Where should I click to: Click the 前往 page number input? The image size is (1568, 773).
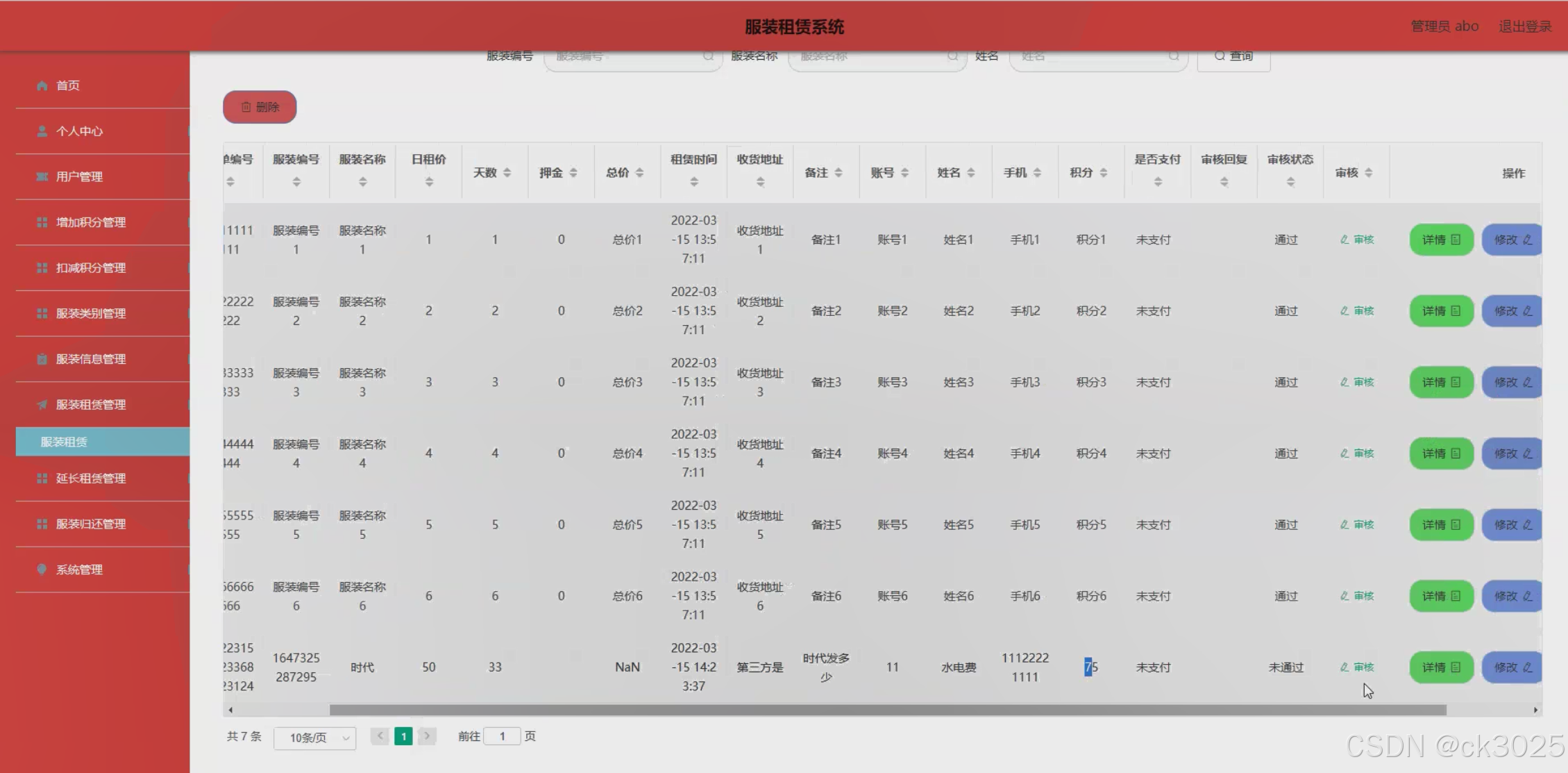click(x=502, y=736)
